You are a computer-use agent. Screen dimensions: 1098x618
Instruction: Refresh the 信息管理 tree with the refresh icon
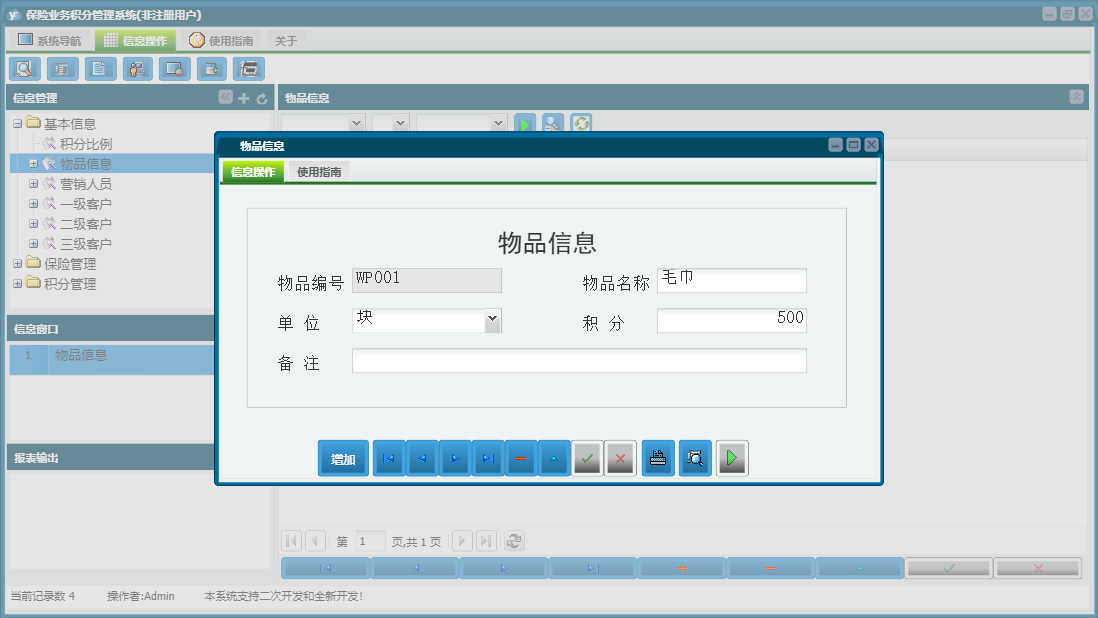pyautogui.click(x=260, y=97)
